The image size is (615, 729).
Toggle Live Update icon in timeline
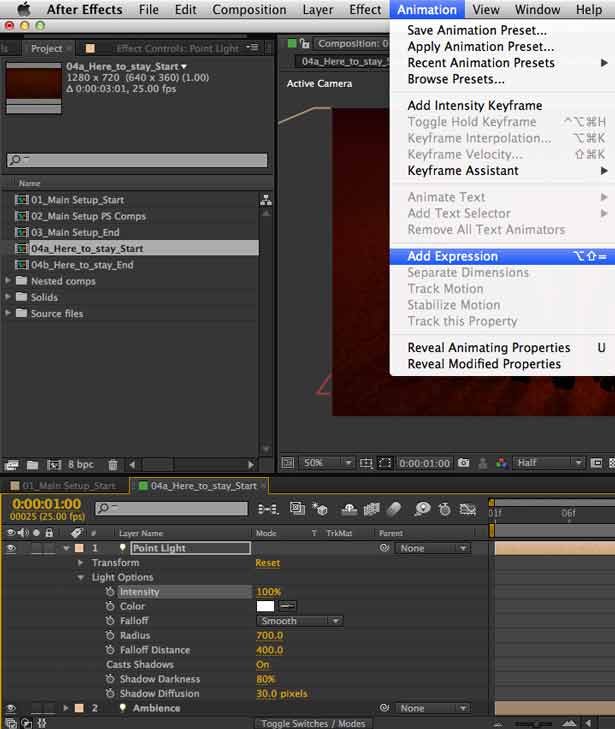[298, 509]
